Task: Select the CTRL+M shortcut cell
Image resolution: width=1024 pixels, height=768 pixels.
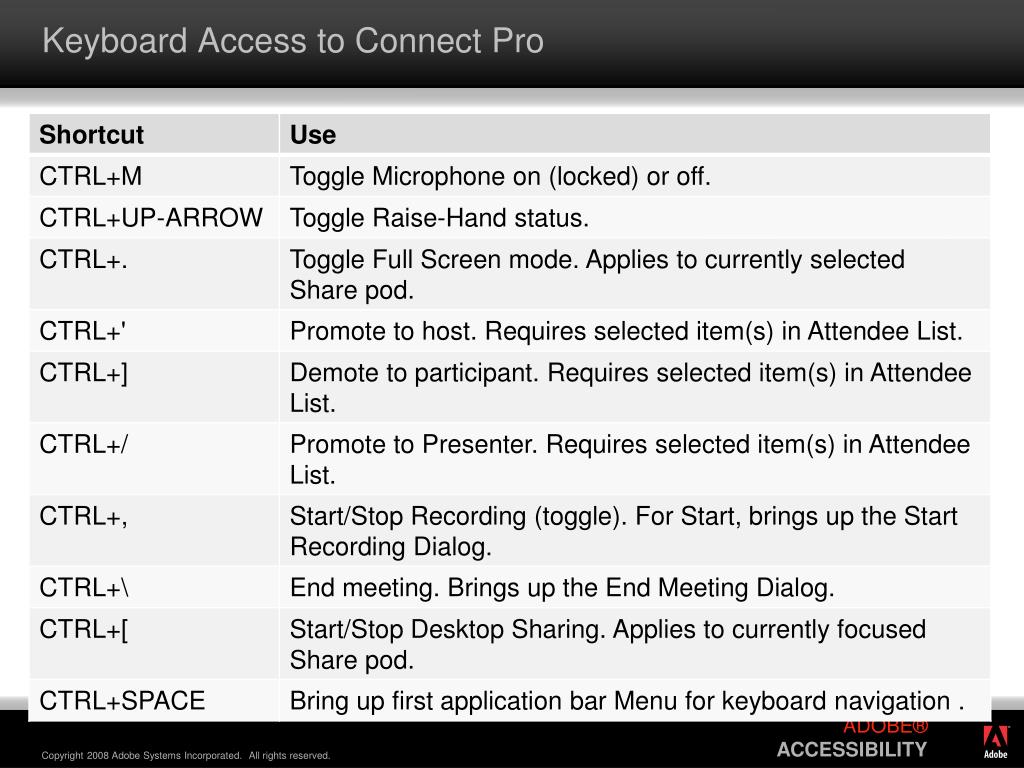Action: [x=154, y=176]
